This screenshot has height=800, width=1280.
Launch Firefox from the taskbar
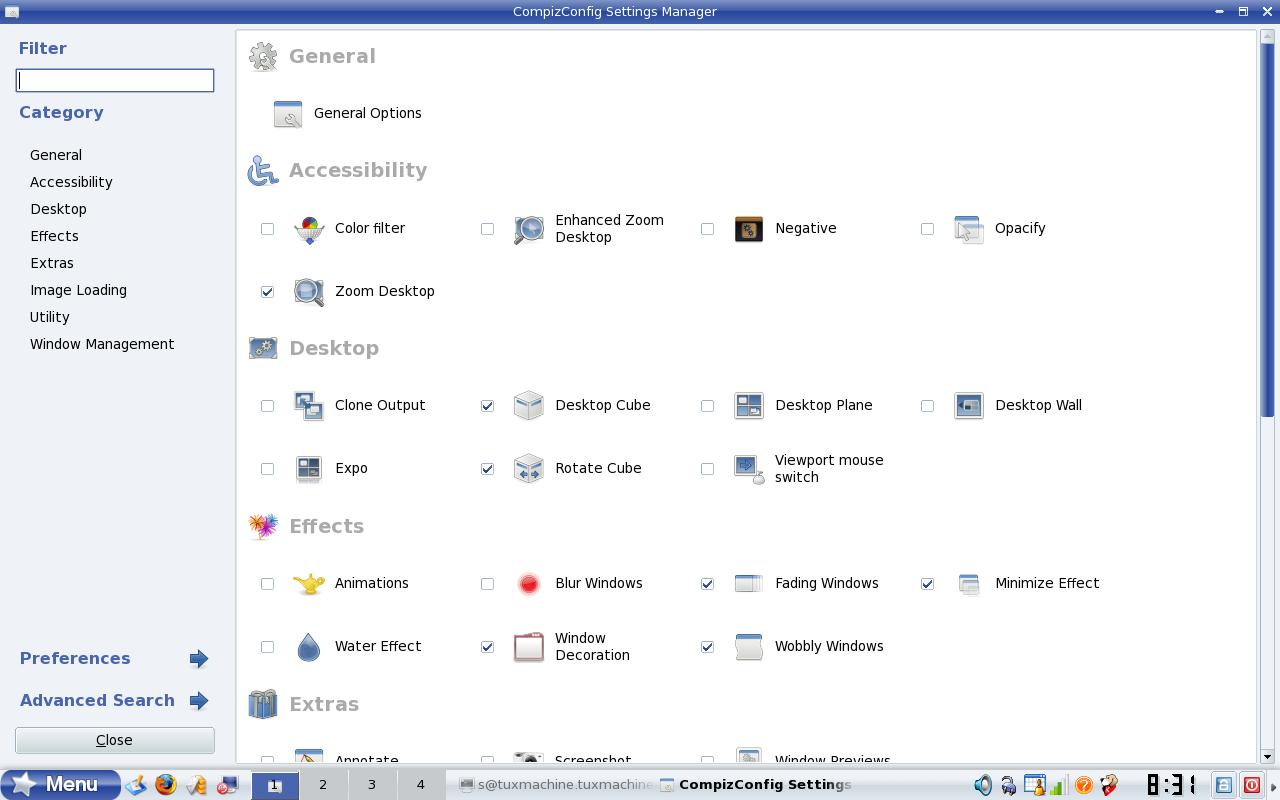click(166, 785)
